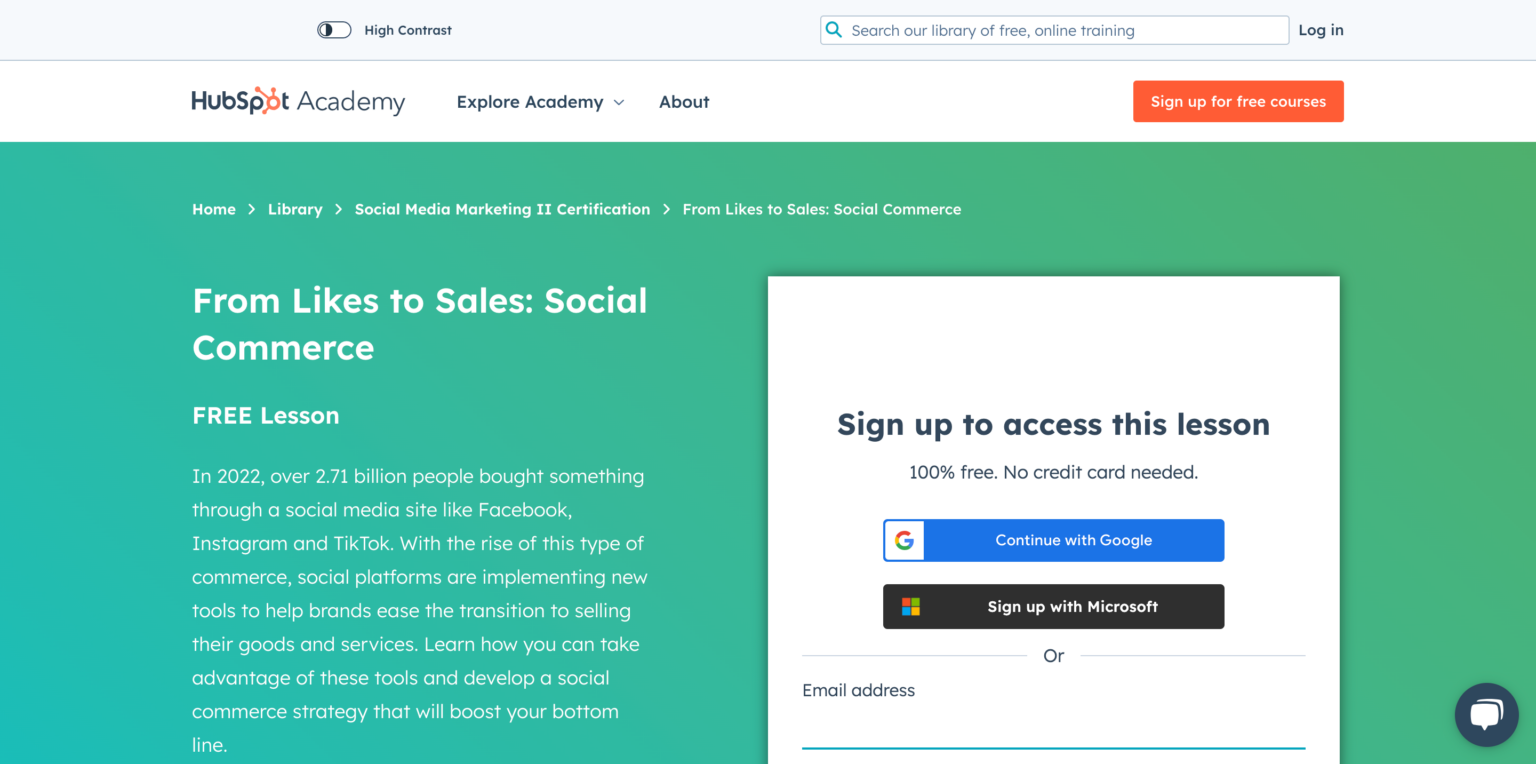Click the magnifying glass search icon
This screenshot has width=1536, height=764.
tap(834, 30)
